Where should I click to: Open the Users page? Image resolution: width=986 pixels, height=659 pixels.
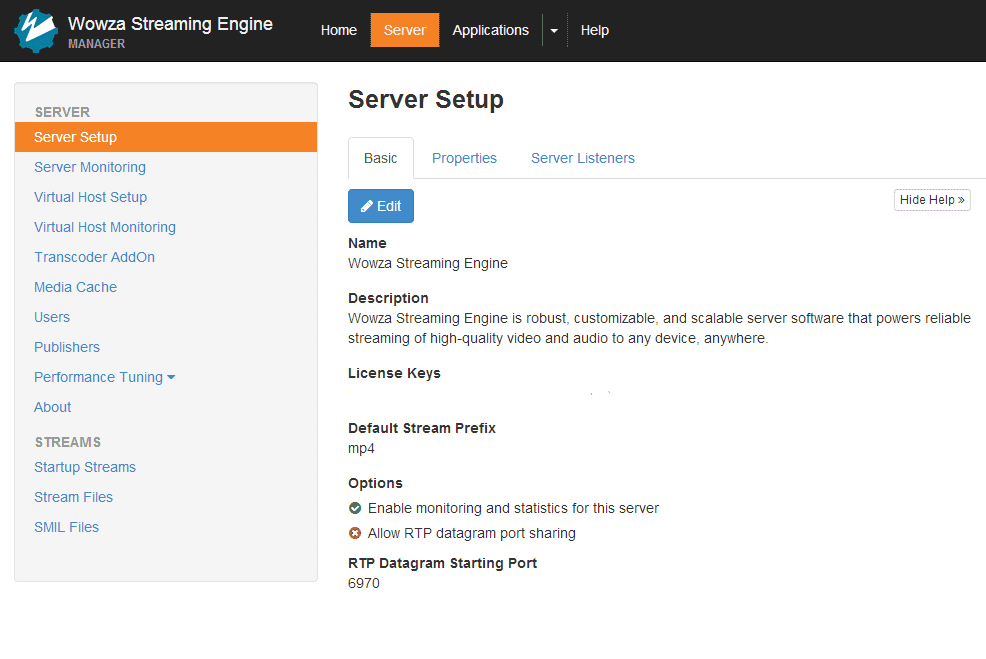[52, 318]
